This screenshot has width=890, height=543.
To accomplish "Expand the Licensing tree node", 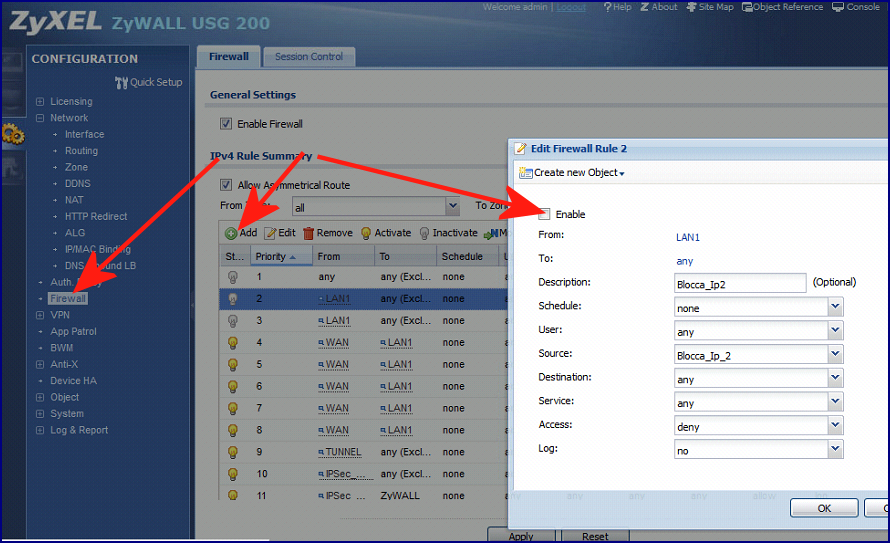I will point(40,102).
